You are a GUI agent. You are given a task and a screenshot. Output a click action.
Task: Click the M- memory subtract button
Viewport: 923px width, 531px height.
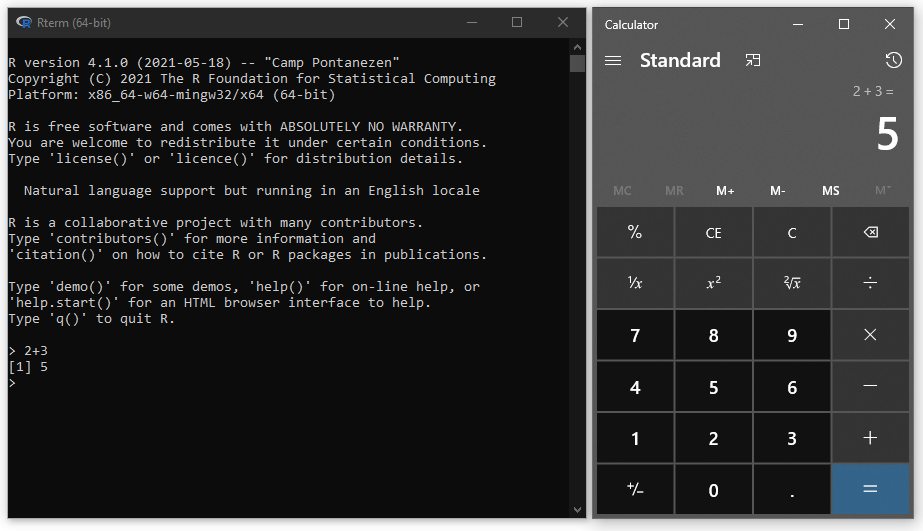[778, 191]
